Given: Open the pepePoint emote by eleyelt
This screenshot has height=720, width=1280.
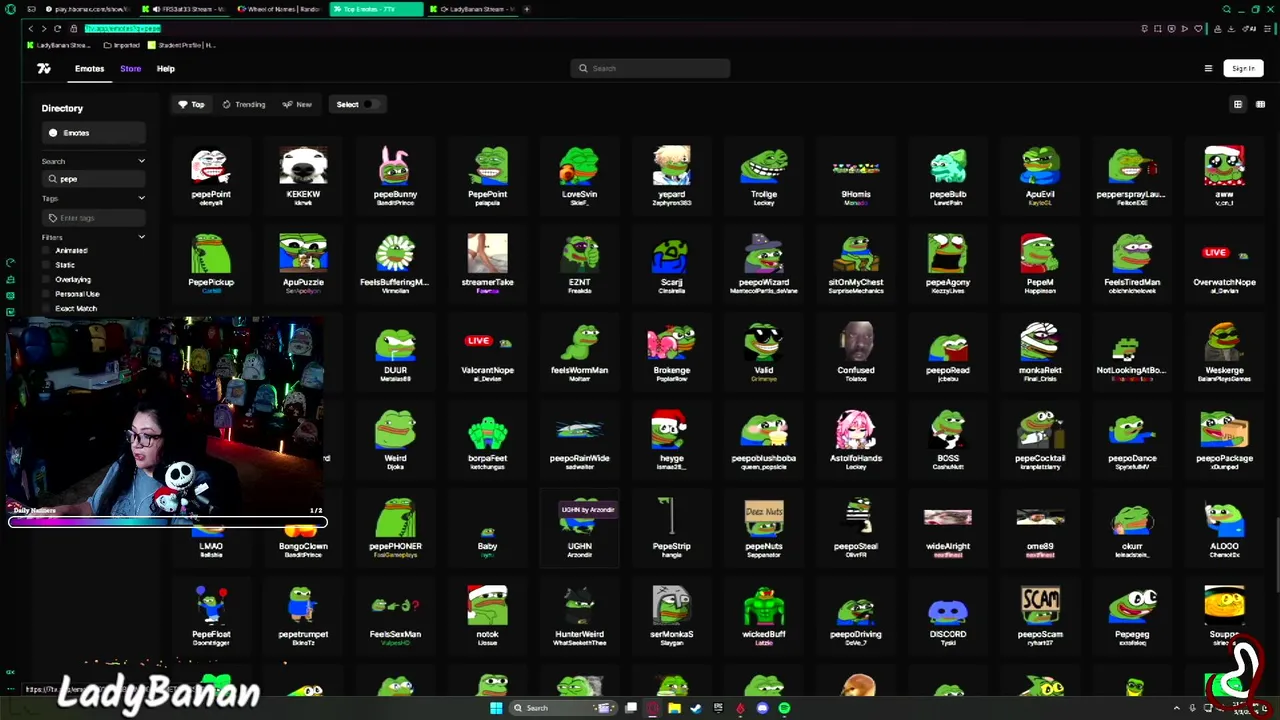Looking at the screenshot, I should (211, 176).
